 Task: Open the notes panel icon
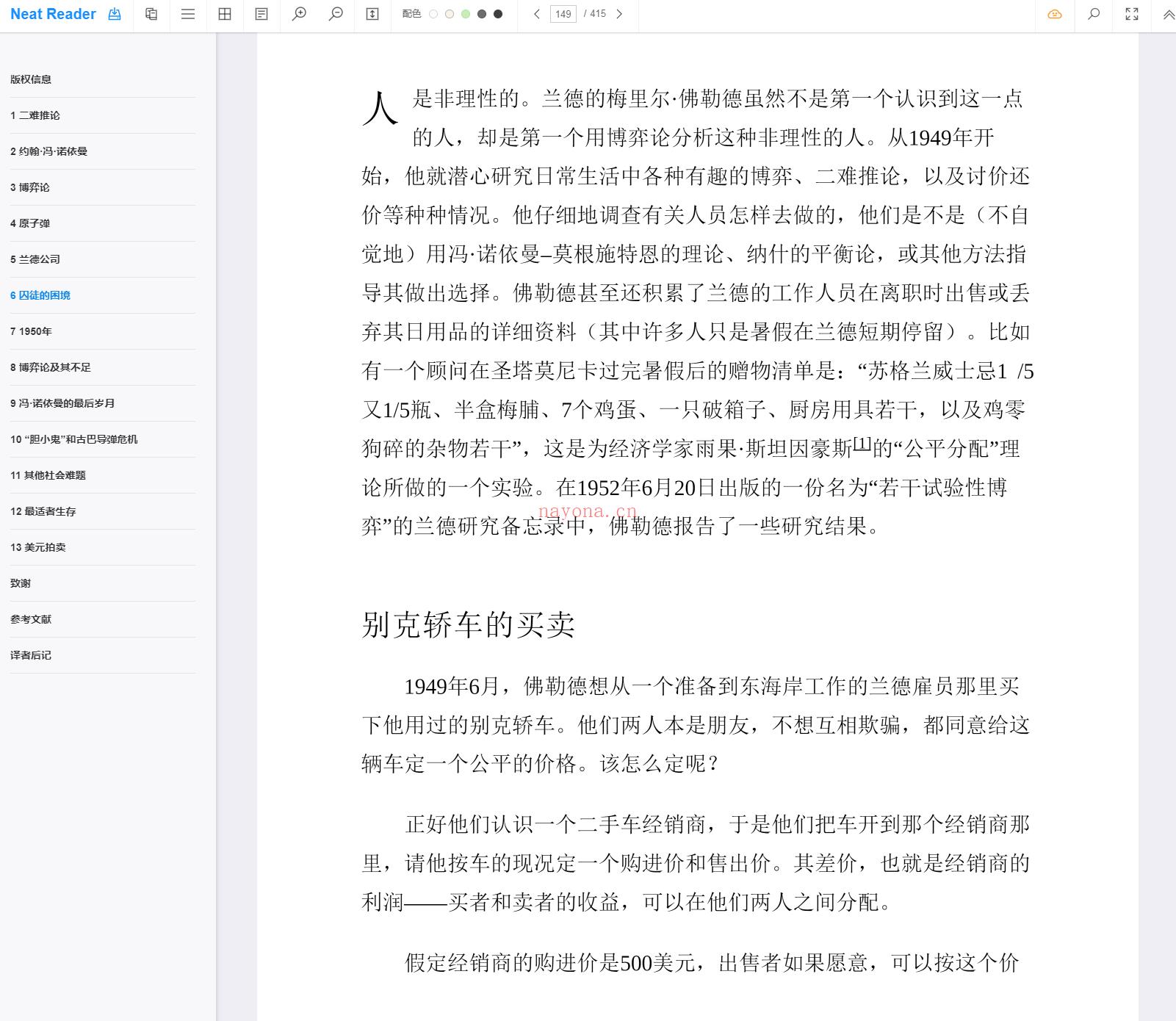point(261,14)
